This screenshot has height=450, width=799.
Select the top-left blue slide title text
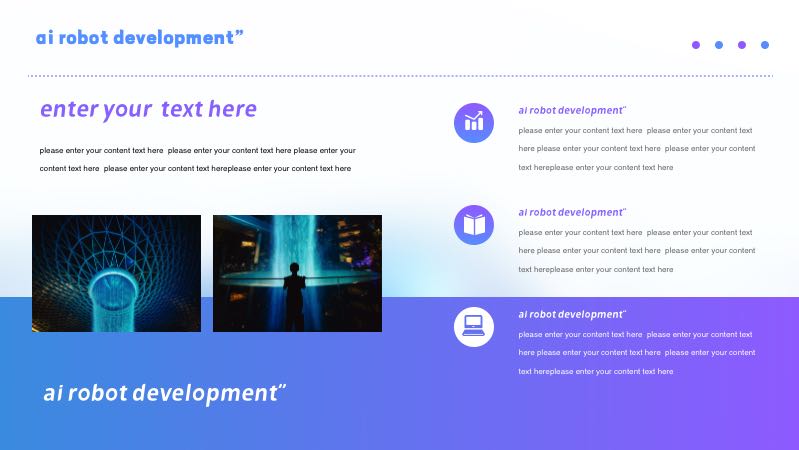click(140, 38)
